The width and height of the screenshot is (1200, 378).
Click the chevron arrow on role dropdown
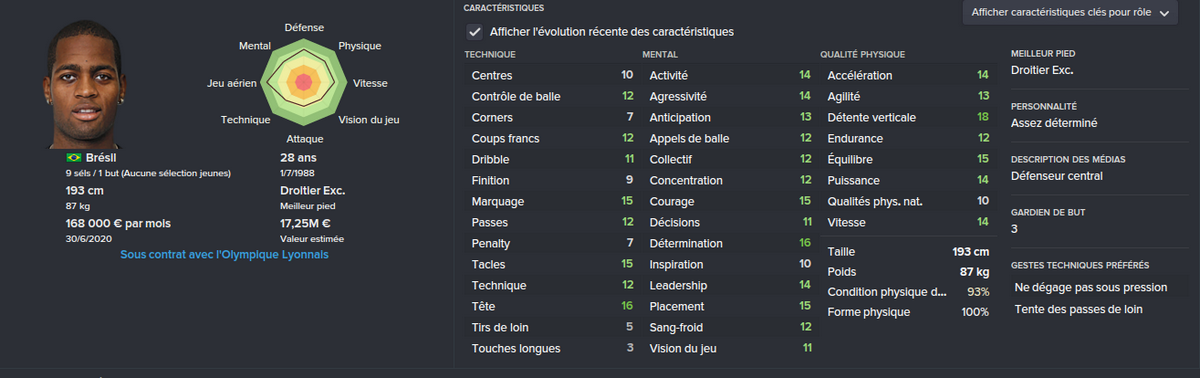point(1164,14)
